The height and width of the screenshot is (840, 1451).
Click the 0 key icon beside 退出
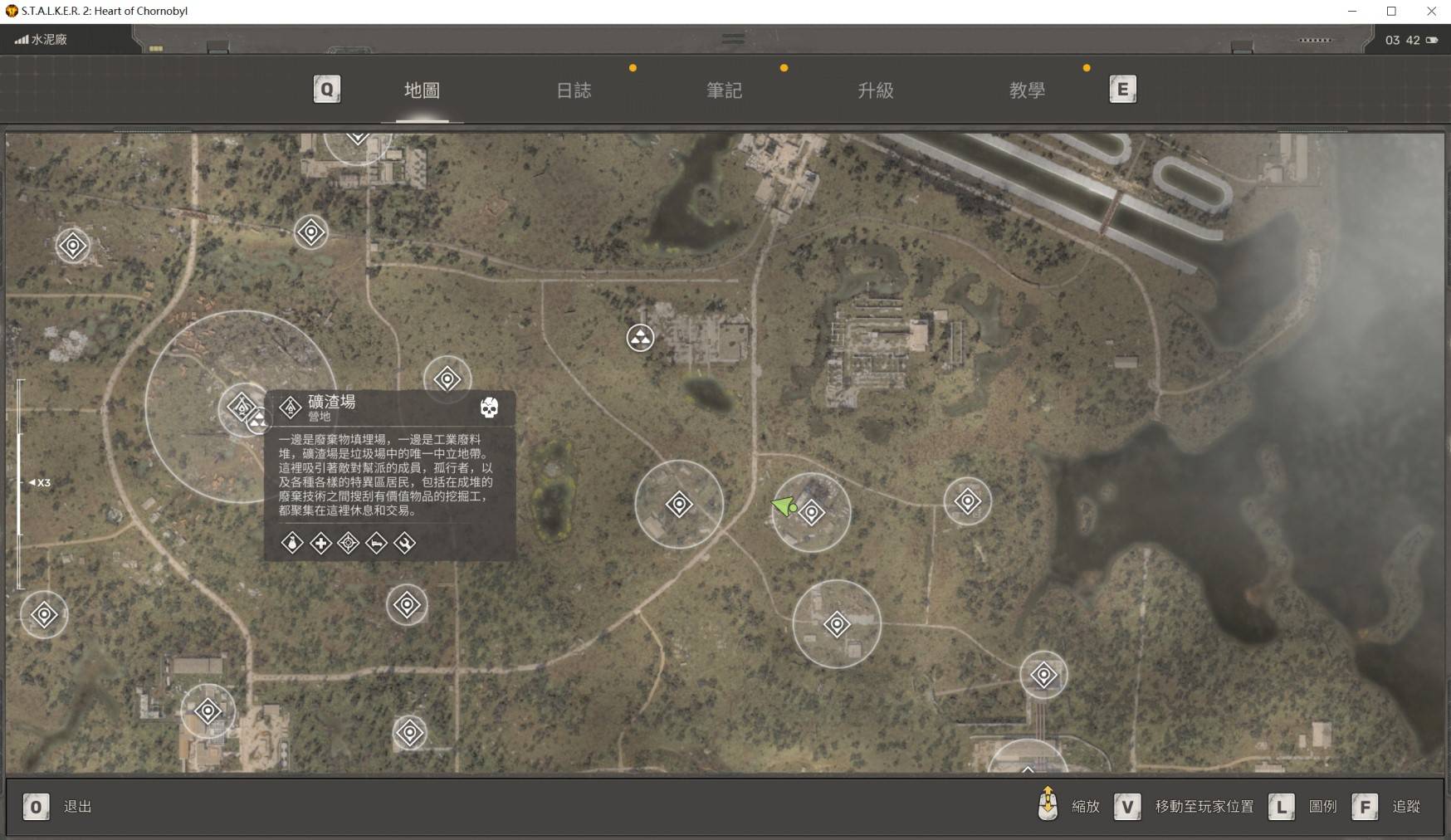(x=36, y=807)
